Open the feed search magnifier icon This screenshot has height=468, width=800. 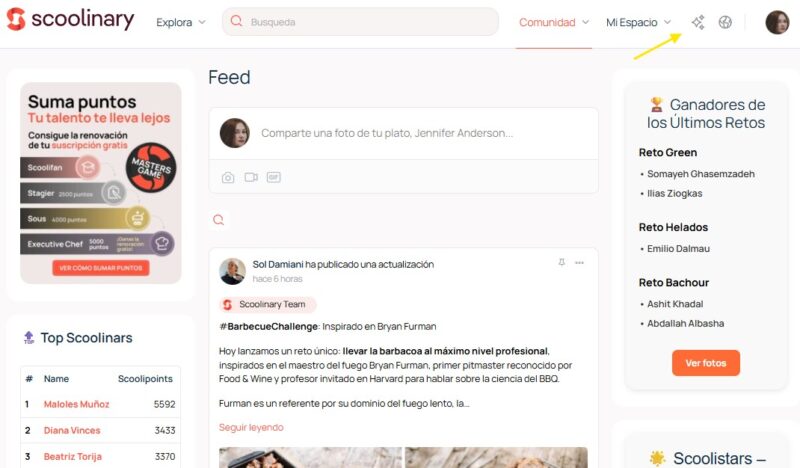(x=218, y=219)
